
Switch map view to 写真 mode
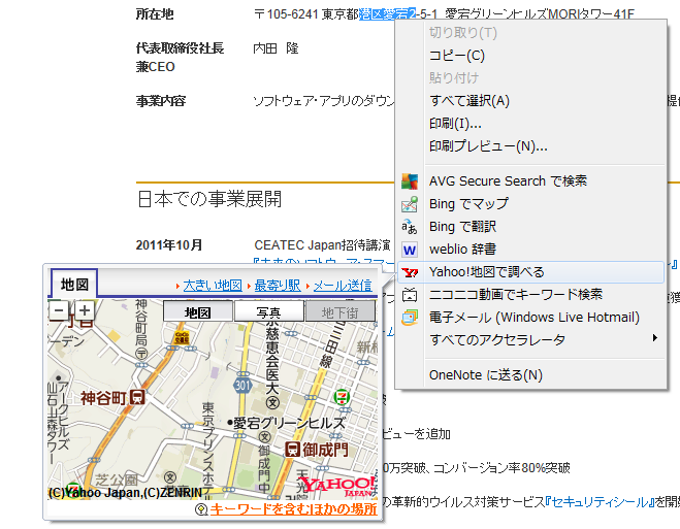click(269, 312)
